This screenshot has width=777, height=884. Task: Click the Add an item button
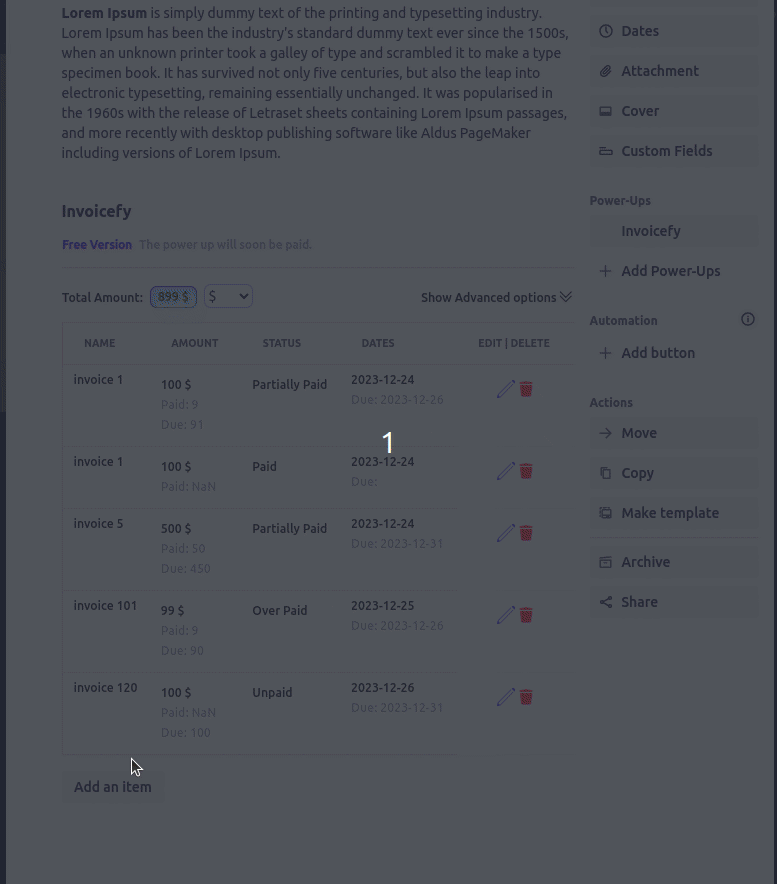click(x=112, y=787)
